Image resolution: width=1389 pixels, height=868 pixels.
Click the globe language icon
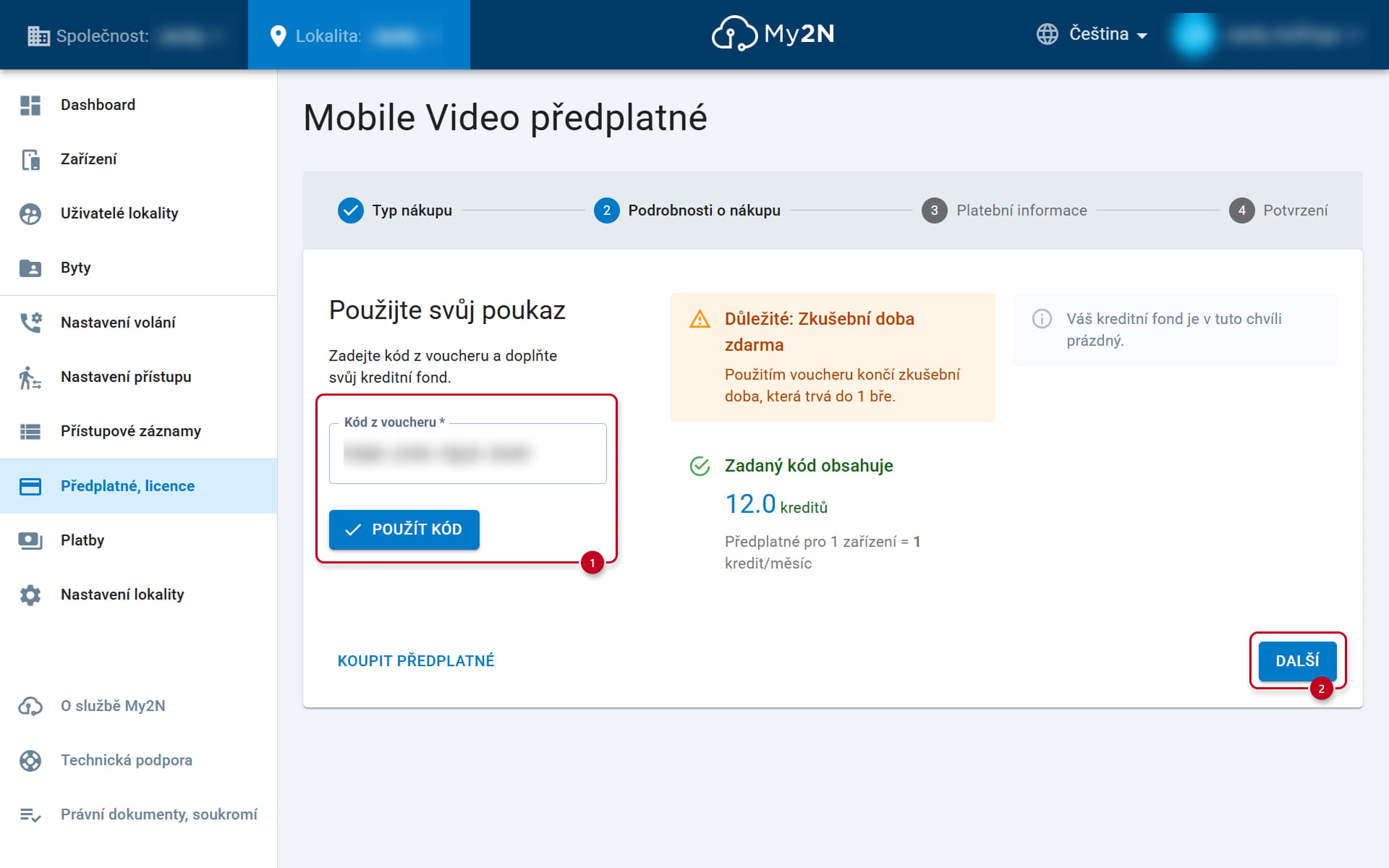(1047, 34)
